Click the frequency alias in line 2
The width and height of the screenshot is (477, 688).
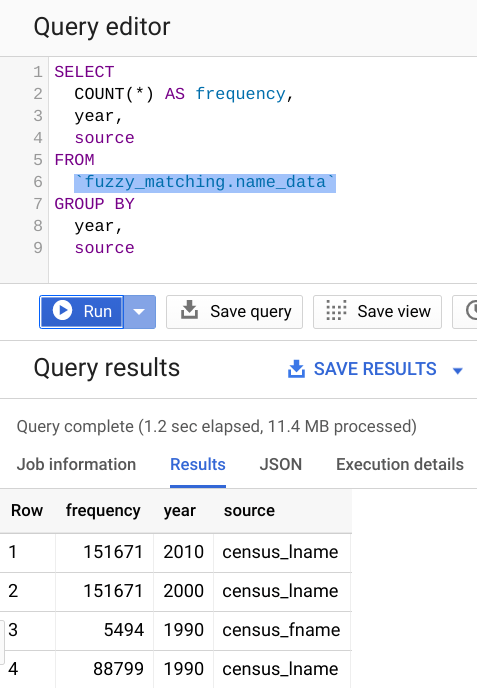coord(240,94)
